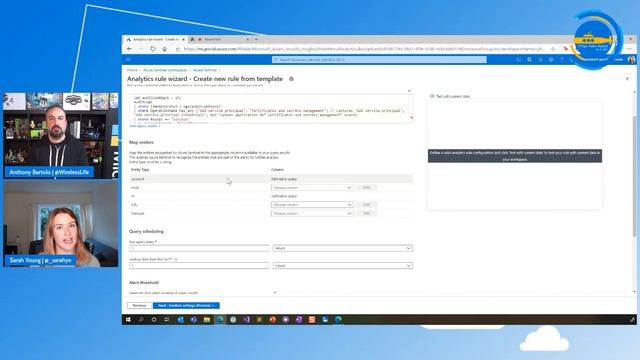The height and width of the screenshot is (360, 640).
Task: Click the user avatar in Azure header
Action: point(631,60)
